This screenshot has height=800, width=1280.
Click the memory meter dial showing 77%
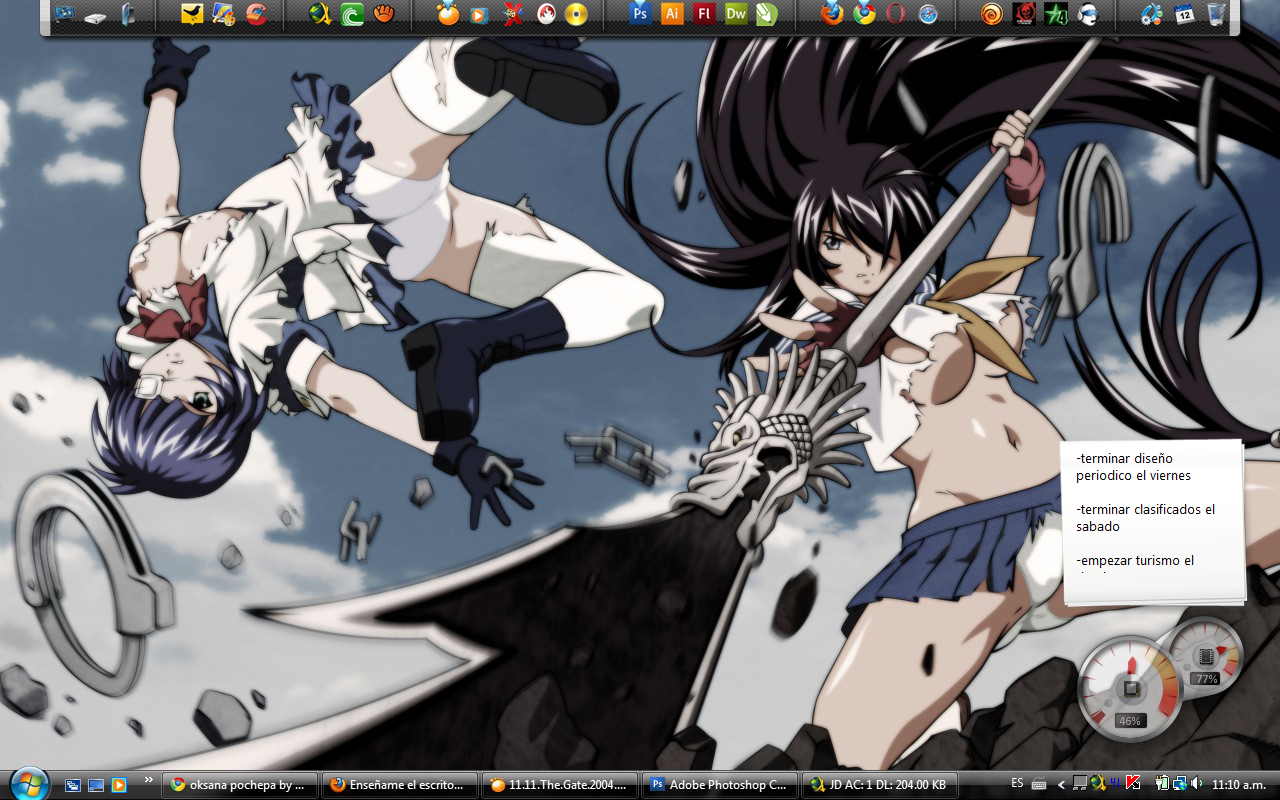[1206, 655]
